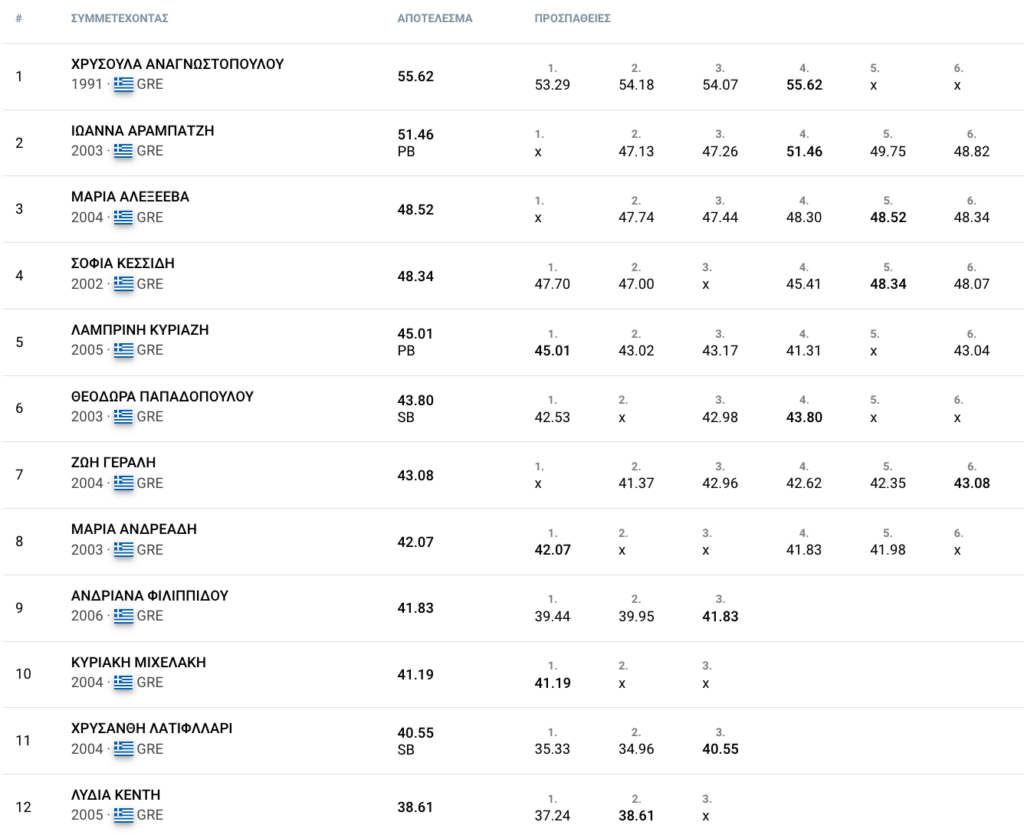Image resolution: width=1024 pixels, height=835 pixels.
Task: Click the SB label under 43.80
Action: pos(405,417)
